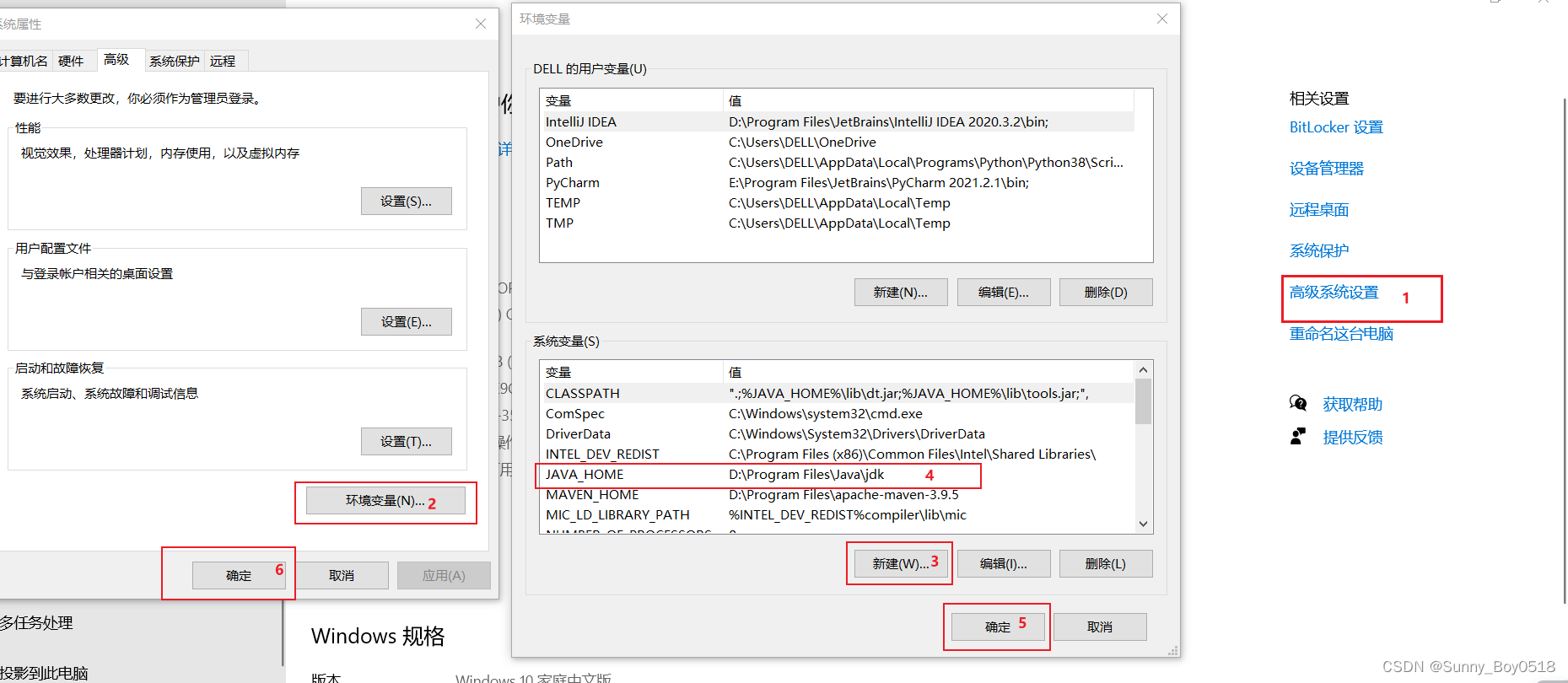Select the INTEL_DEV_REDIST system variable row
Image resolution: width=1568 pixels, height=683 pixels.
click(837, 454)
